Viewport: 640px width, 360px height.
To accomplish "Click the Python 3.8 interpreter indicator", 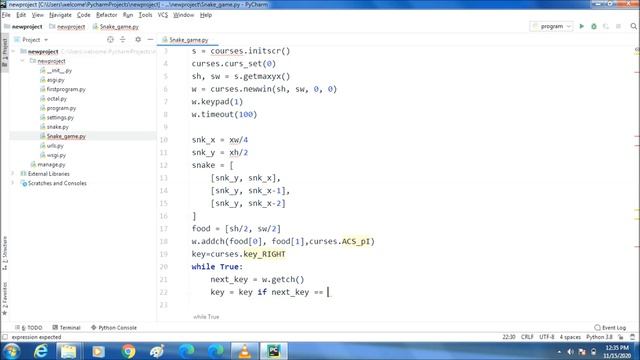I will [599, 337].
